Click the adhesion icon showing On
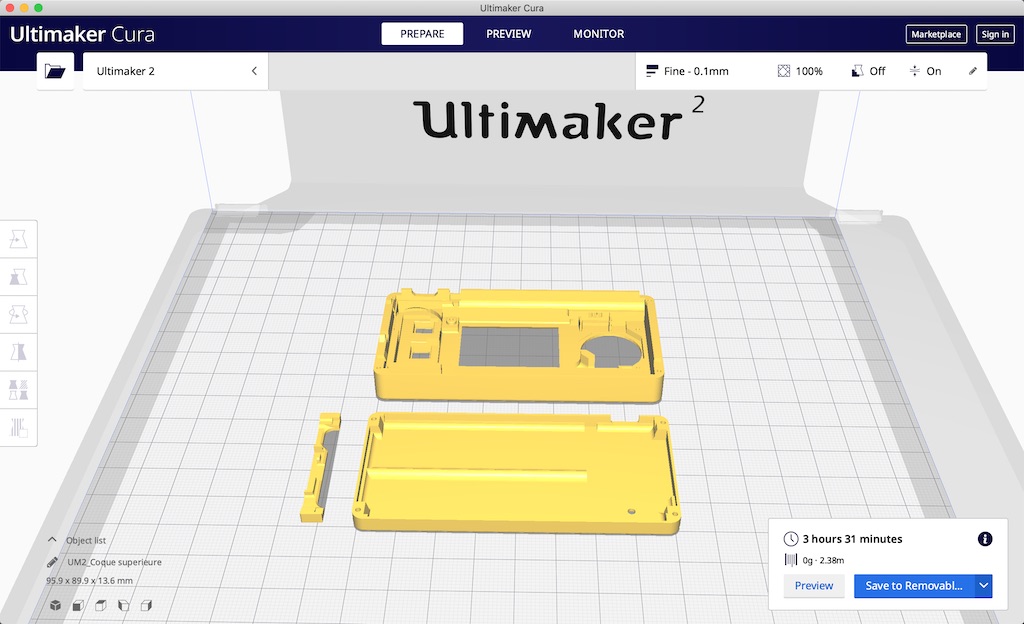 [914, 71]
